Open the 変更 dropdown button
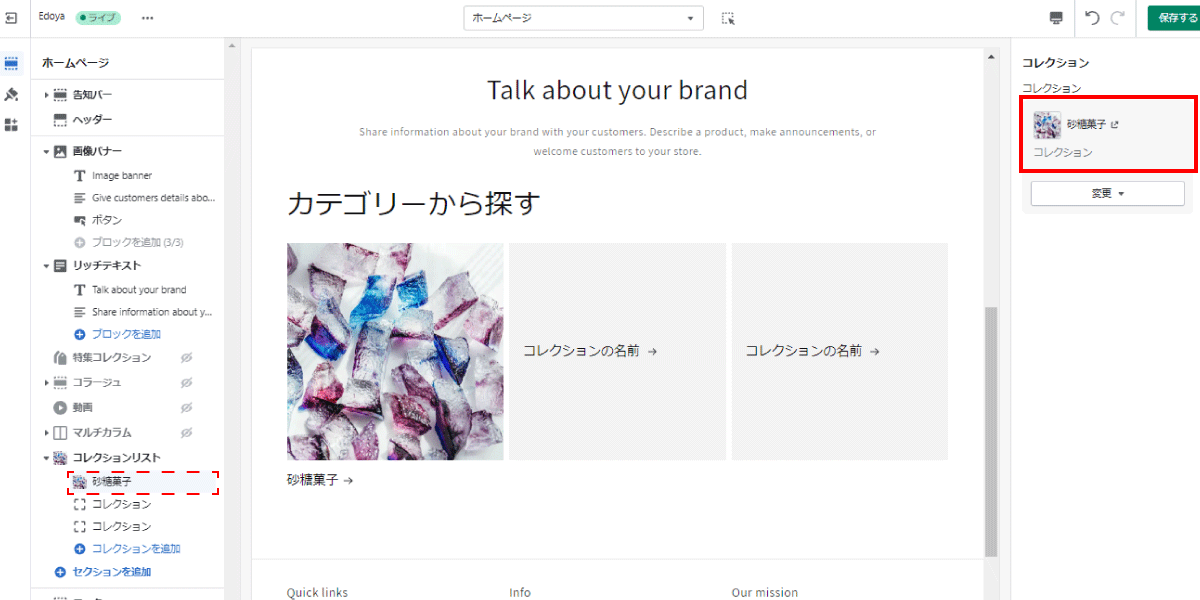Screen dimensions: 1200x600 pos(1107,193)
